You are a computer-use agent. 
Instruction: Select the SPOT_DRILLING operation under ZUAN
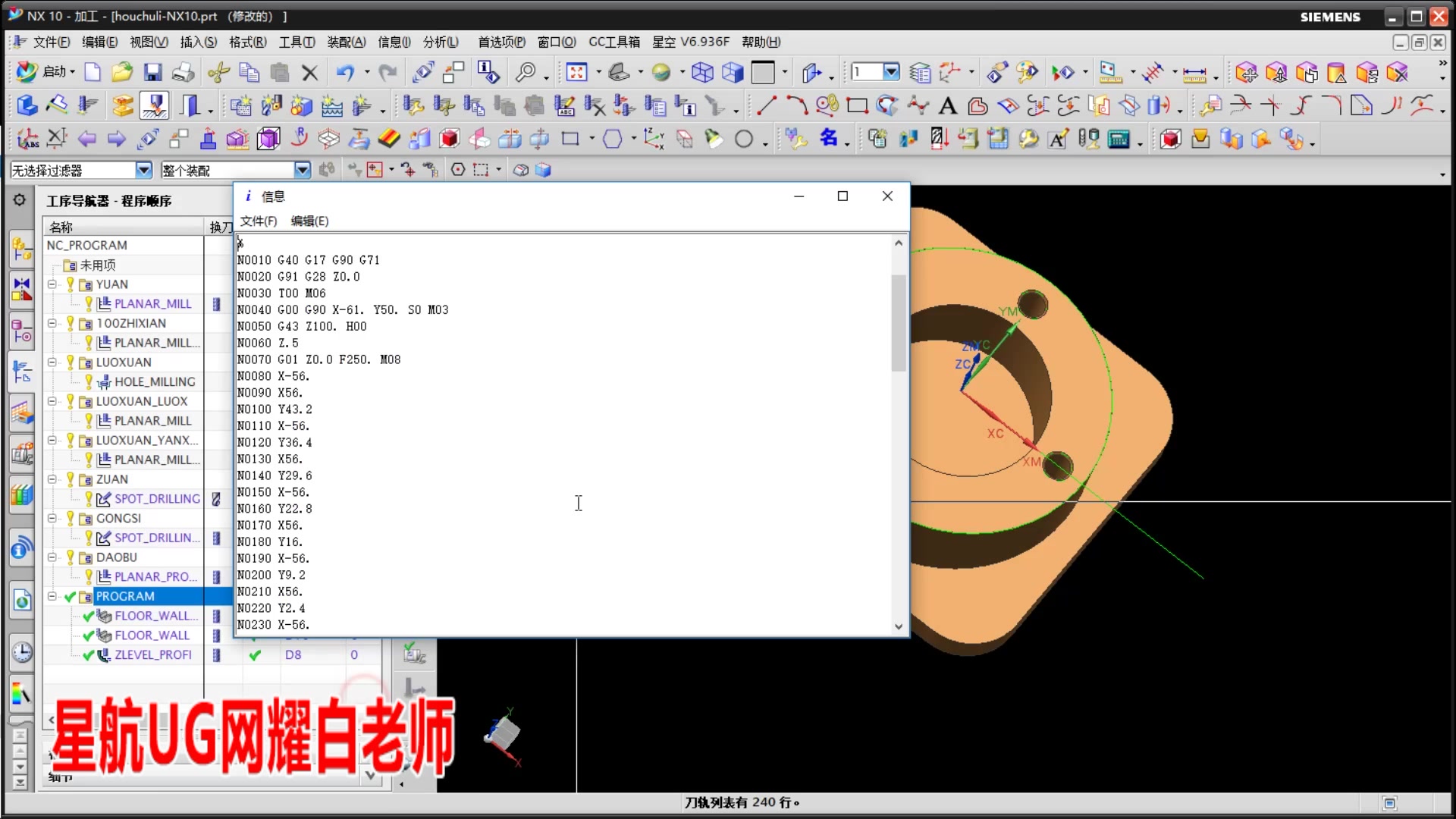click(x=157, y=499)
